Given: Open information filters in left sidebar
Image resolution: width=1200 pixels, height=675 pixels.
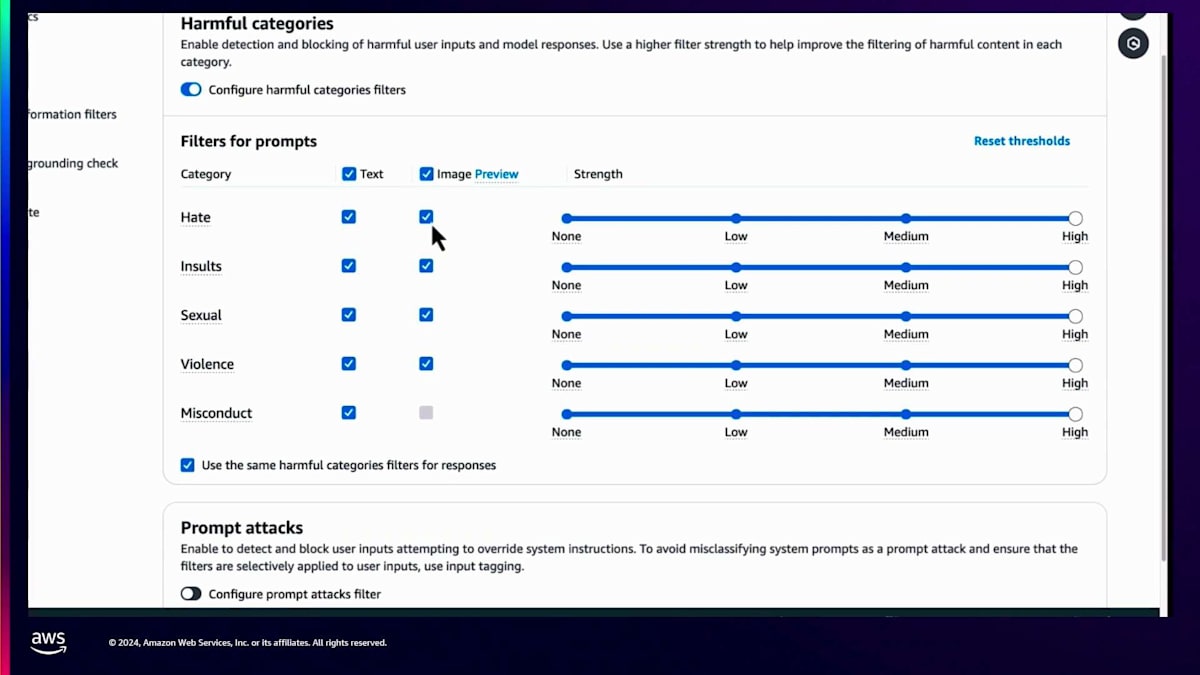Looking at the screenshot, I should tap(72, 114).
